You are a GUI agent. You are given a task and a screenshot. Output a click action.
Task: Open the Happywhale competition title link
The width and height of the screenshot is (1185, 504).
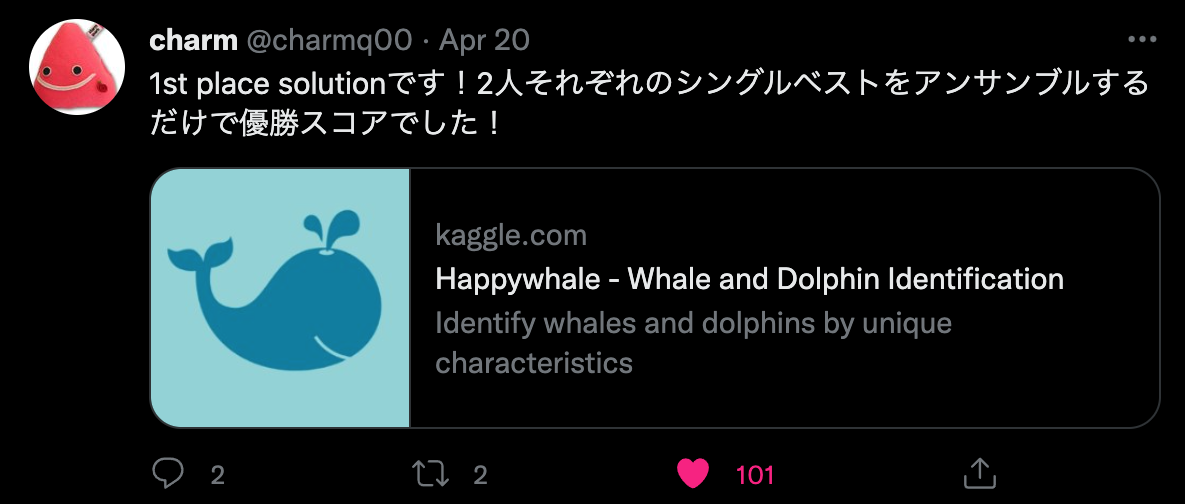coord(750,280)
